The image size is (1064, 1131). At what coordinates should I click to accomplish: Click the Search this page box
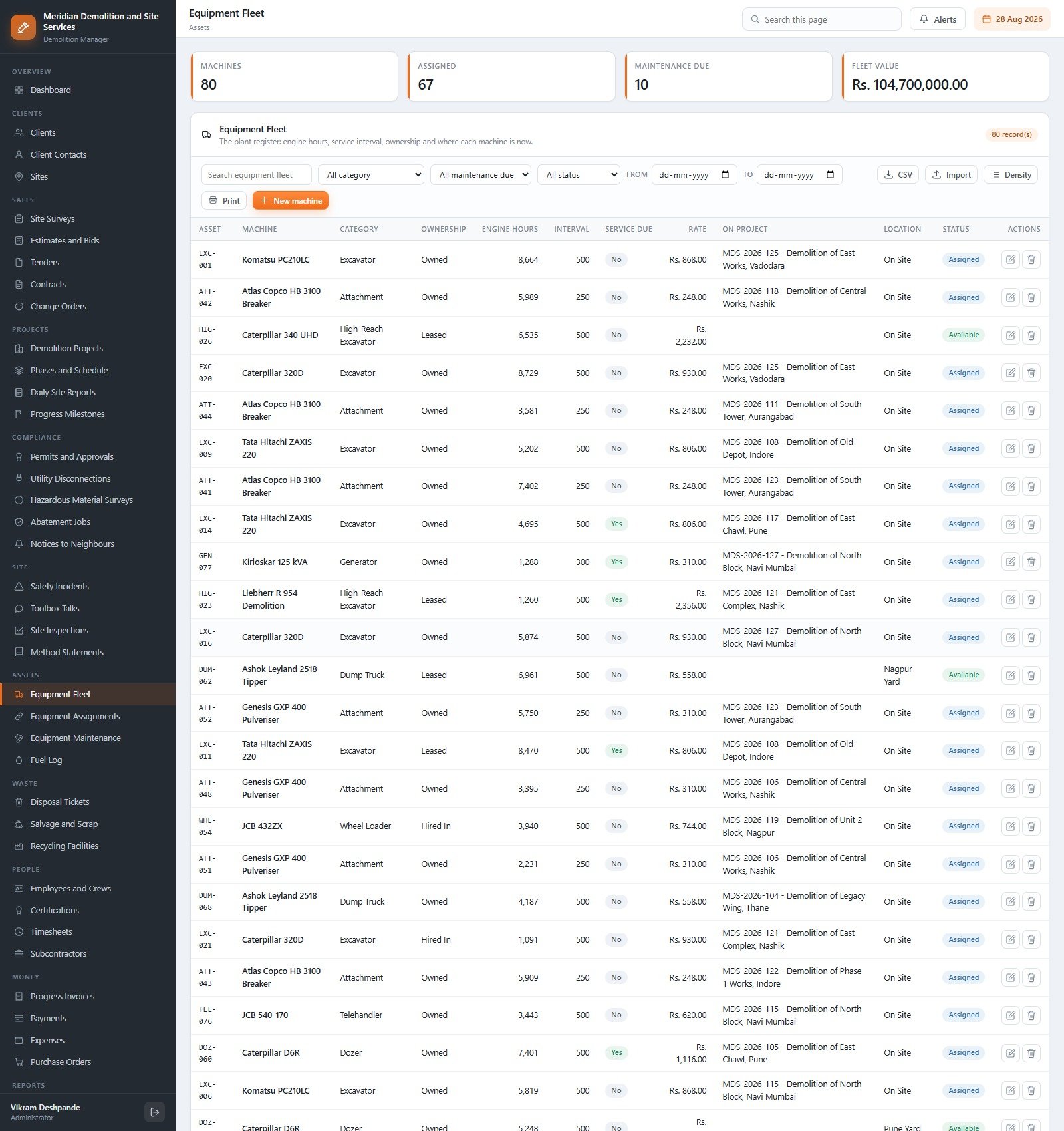click(821, 19)
